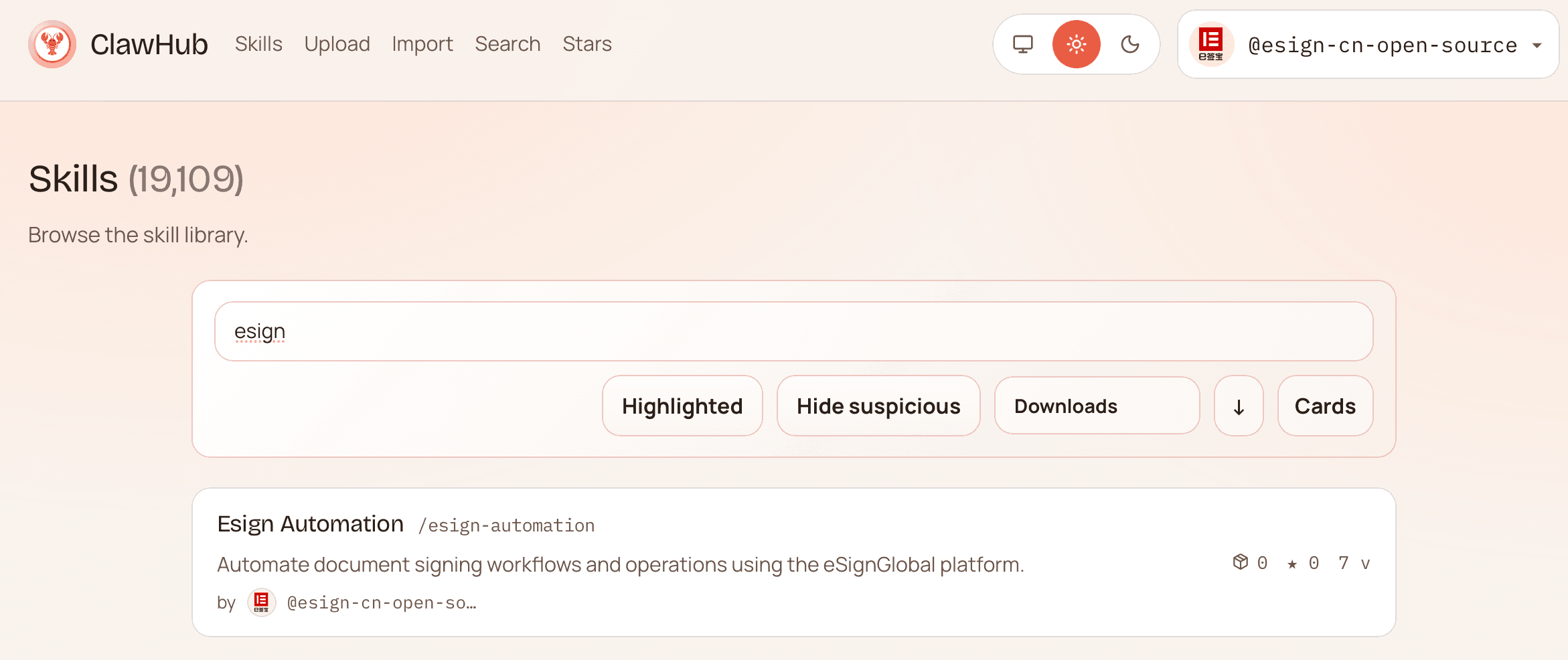Expand the Downloads sort dropdown
This screenshot has width=1568, height=660.
1096,406
